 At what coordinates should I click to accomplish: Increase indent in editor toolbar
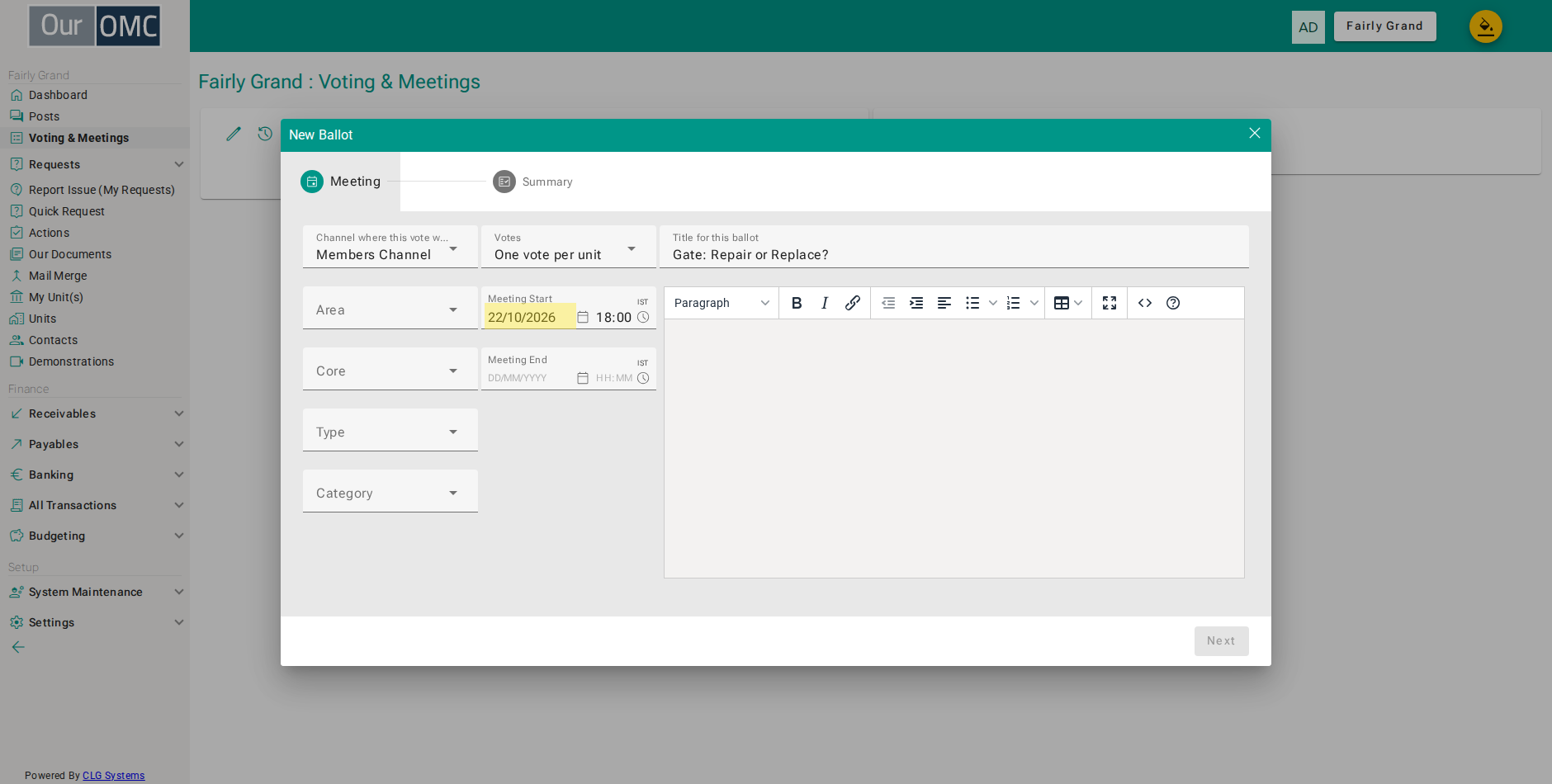[x=916, y=303]
